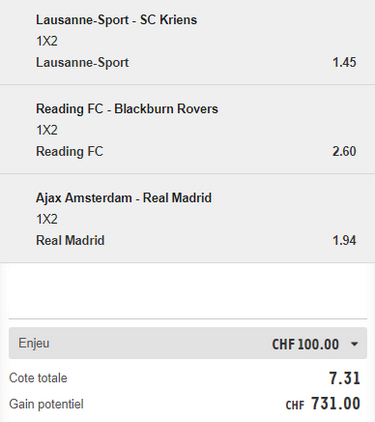Click the total odds value 7.31
Viewport: 375px width, 422px height.
coord(345,378)
